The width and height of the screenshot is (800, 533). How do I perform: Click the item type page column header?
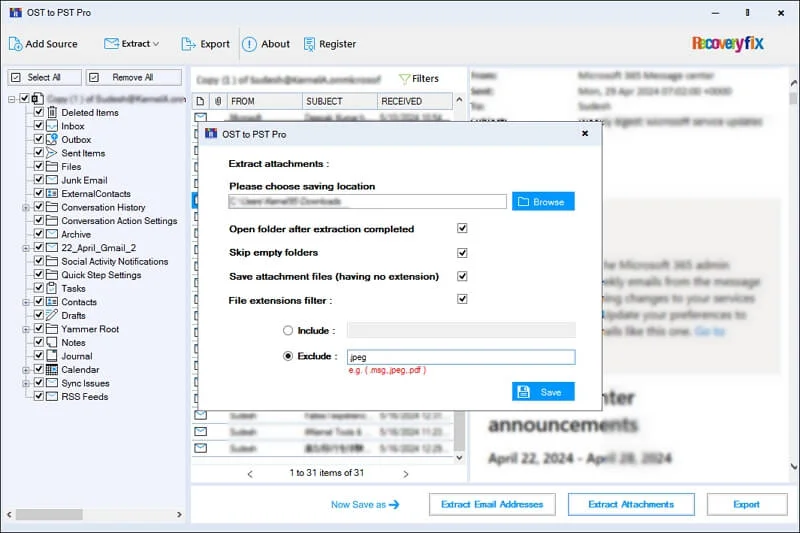click(x=200, y=101)
